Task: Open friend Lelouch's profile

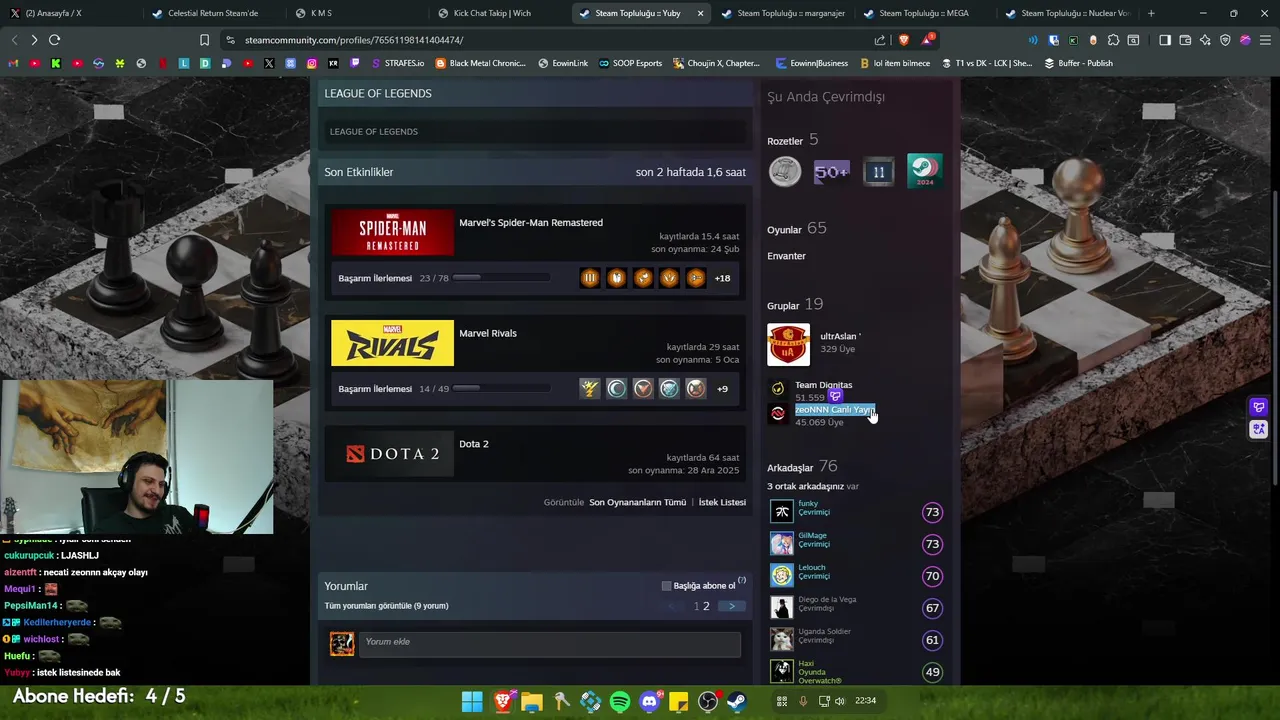Action: pos(812,568)
